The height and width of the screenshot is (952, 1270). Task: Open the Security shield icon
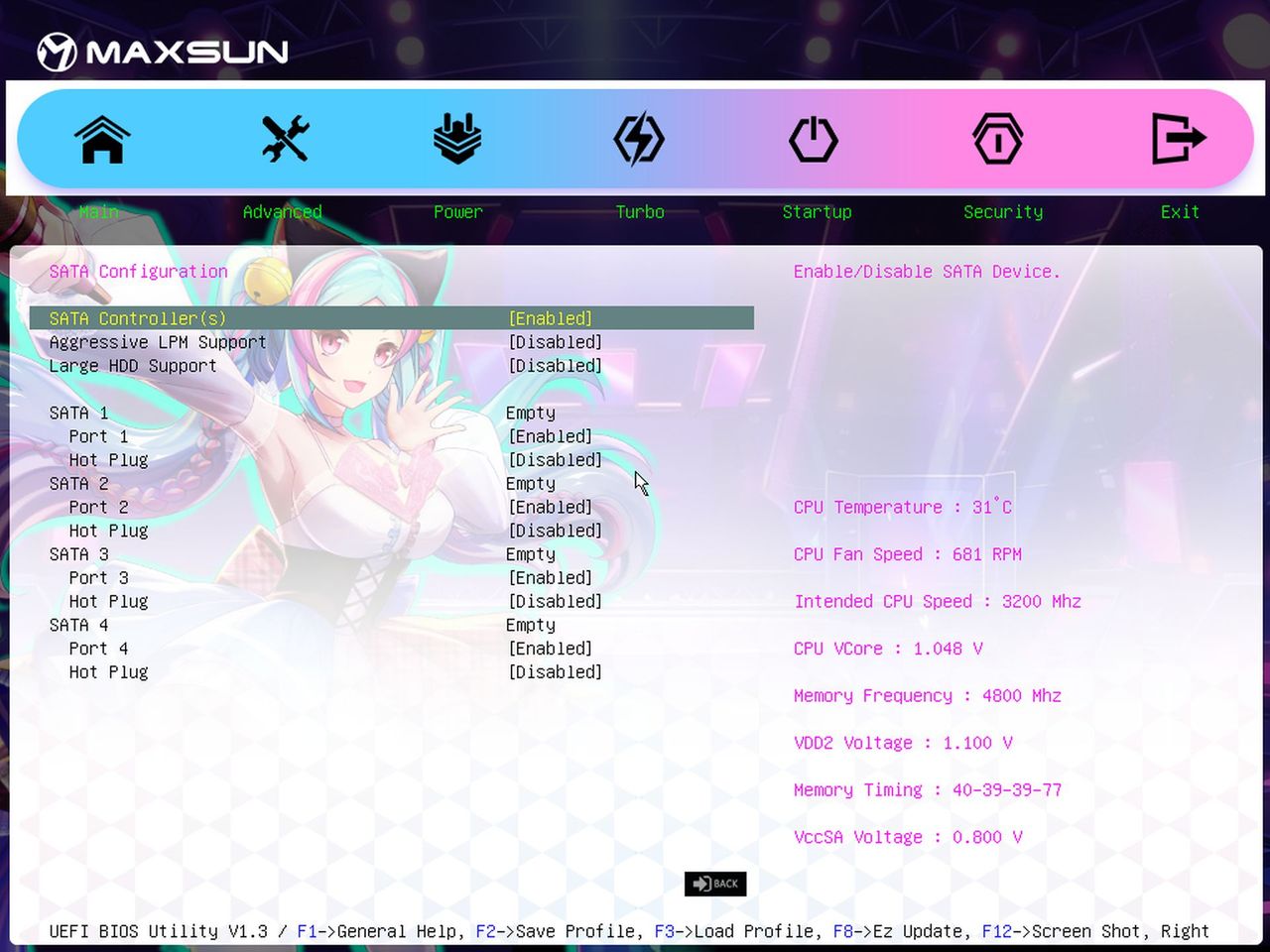(997, 139)
